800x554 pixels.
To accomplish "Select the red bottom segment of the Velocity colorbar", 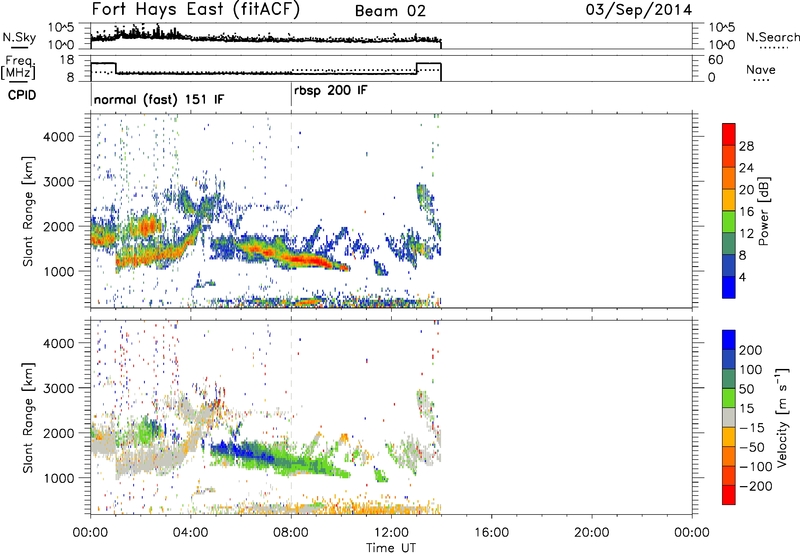I will (729, 495).
